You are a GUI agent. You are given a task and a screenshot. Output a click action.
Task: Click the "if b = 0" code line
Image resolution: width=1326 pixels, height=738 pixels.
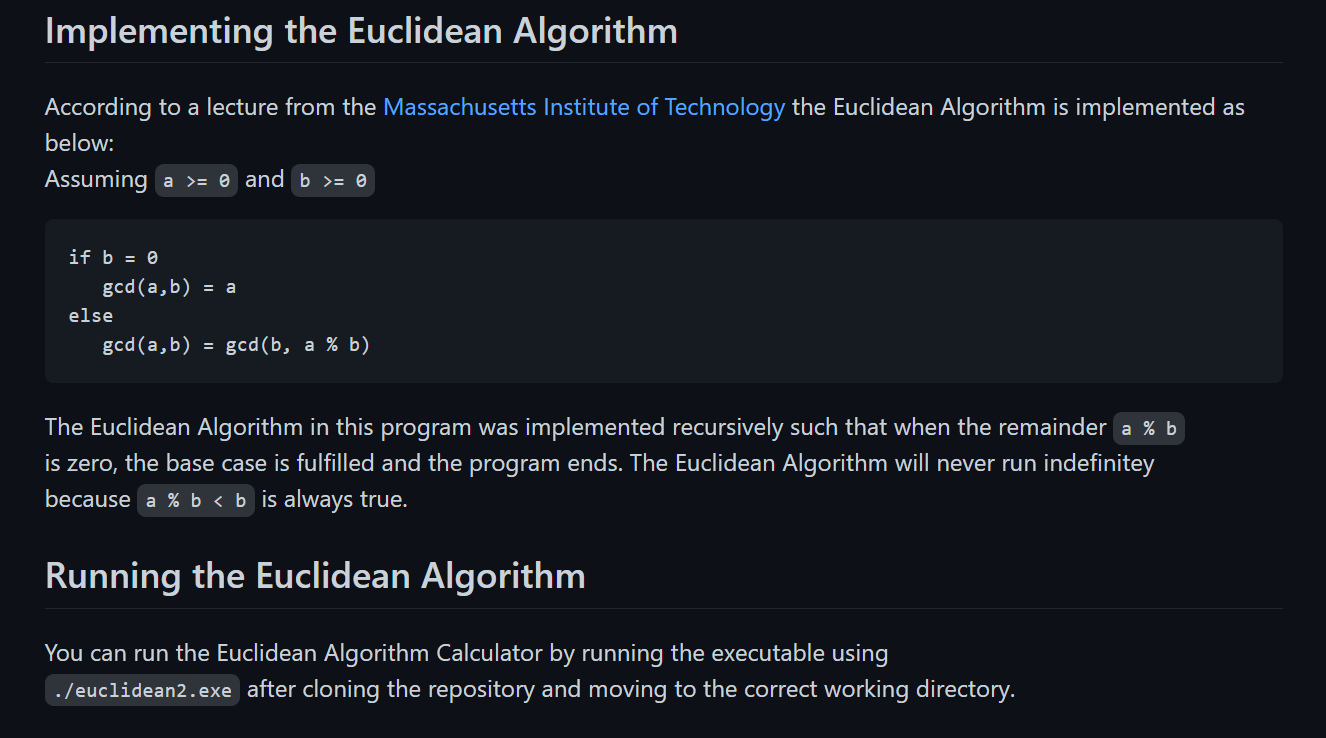tap(113, 257)
